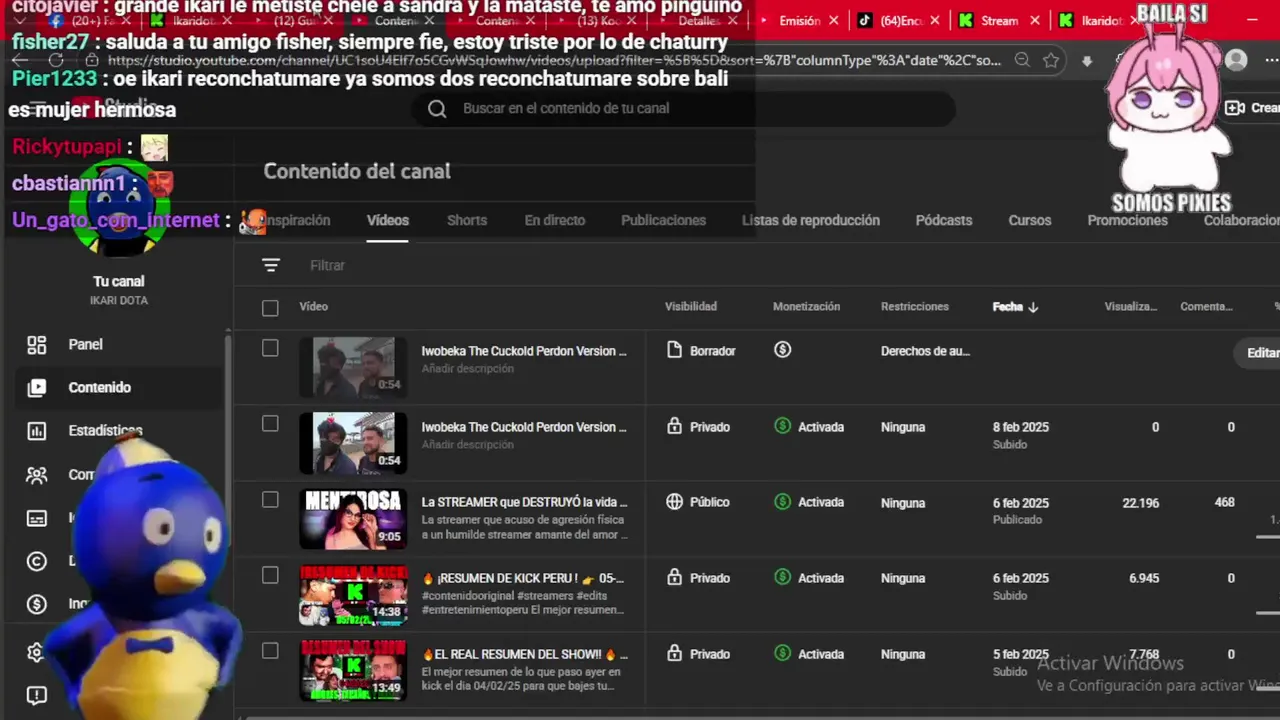Tick the select-all checkbox in the table header
This screenshot has height=720, width=1280.
[x=270, y=308]
